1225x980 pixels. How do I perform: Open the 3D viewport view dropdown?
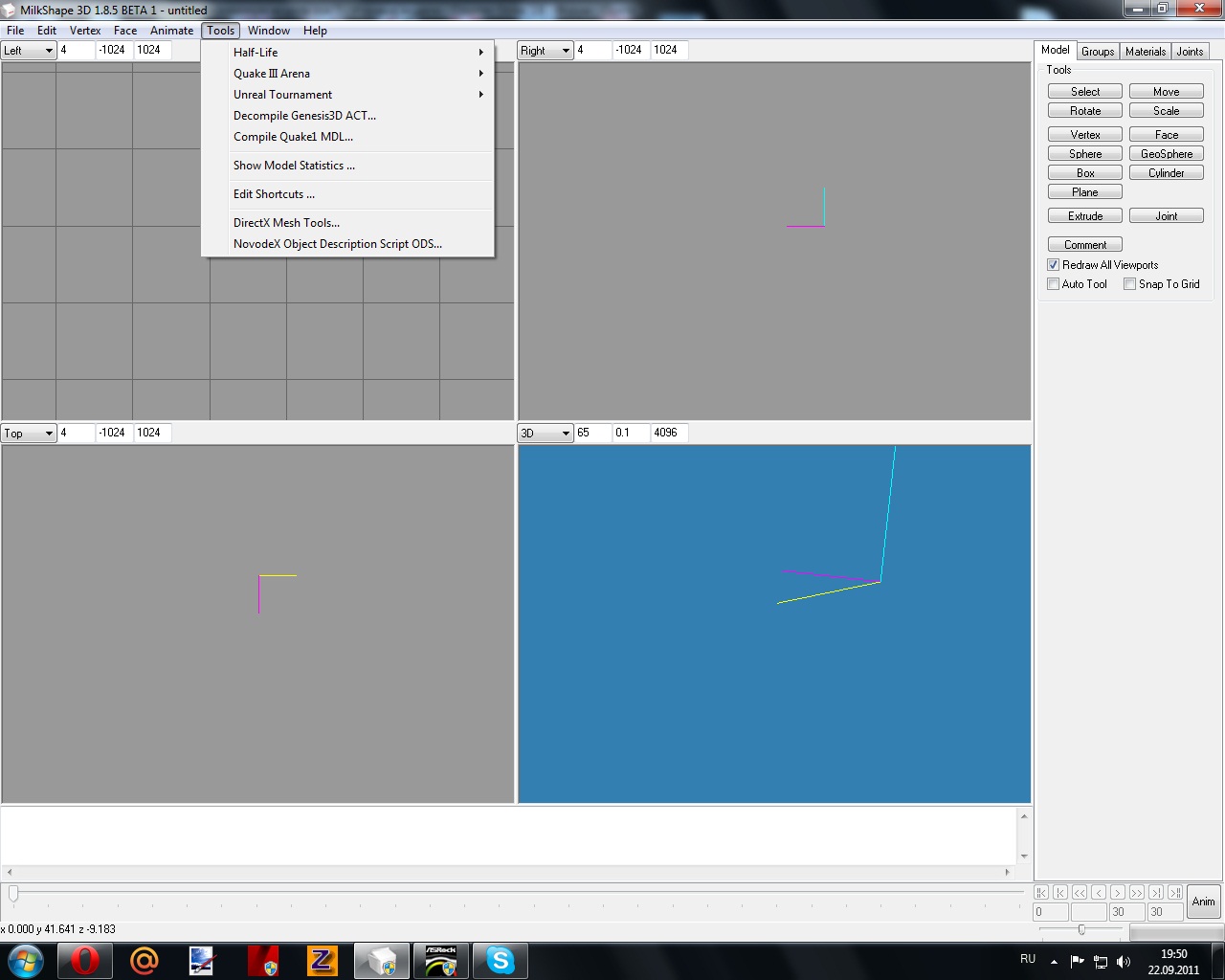click(x=546, y=434)
